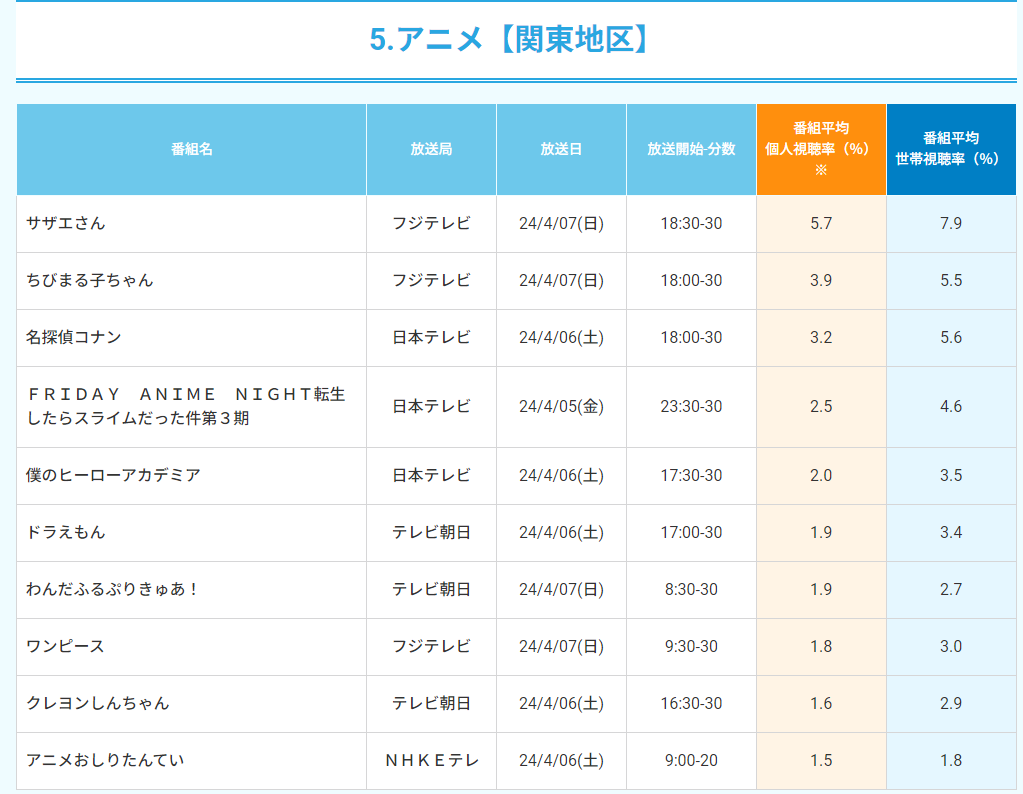1023x794 pixels.
Task: Click the わんだふるぷりきゅあ! program name
Action: [113, 589]
